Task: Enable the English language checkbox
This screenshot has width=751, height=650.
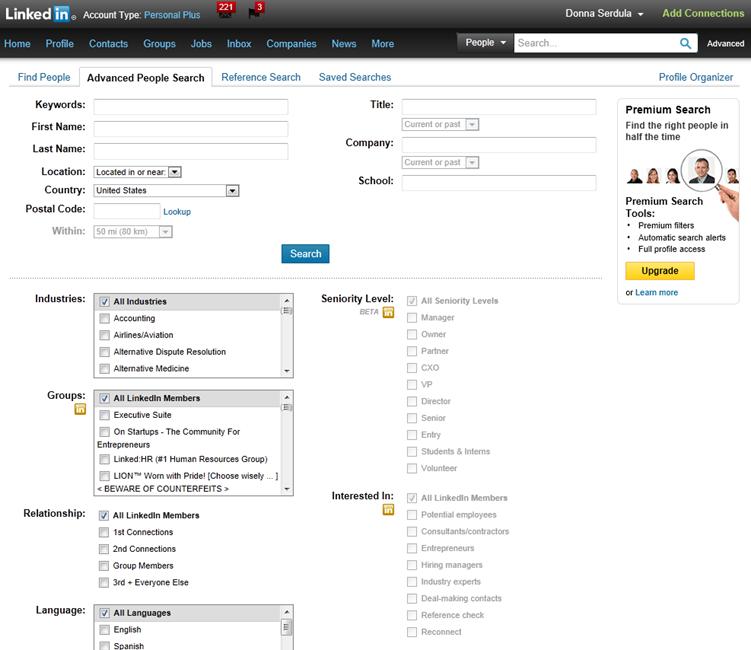Action: click(x=105, y=630)
